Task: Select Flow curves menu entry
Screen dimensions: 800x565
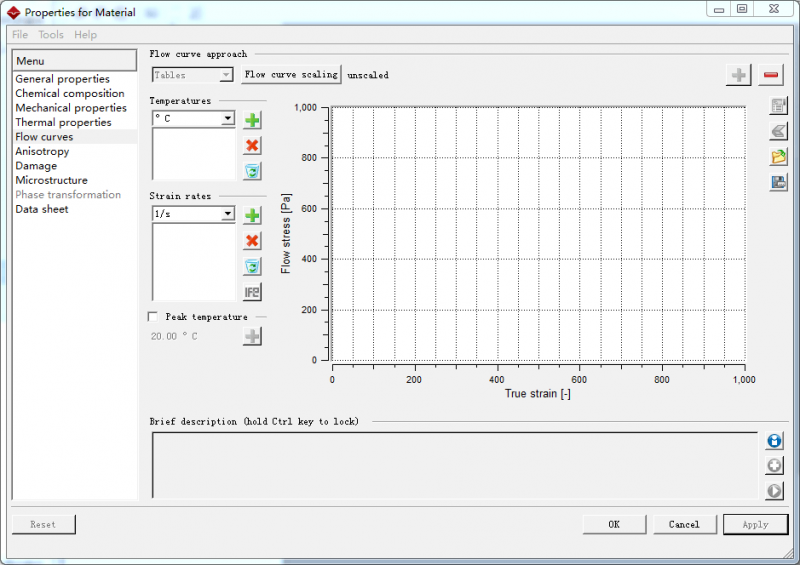Action: click(x=44, y=137)
